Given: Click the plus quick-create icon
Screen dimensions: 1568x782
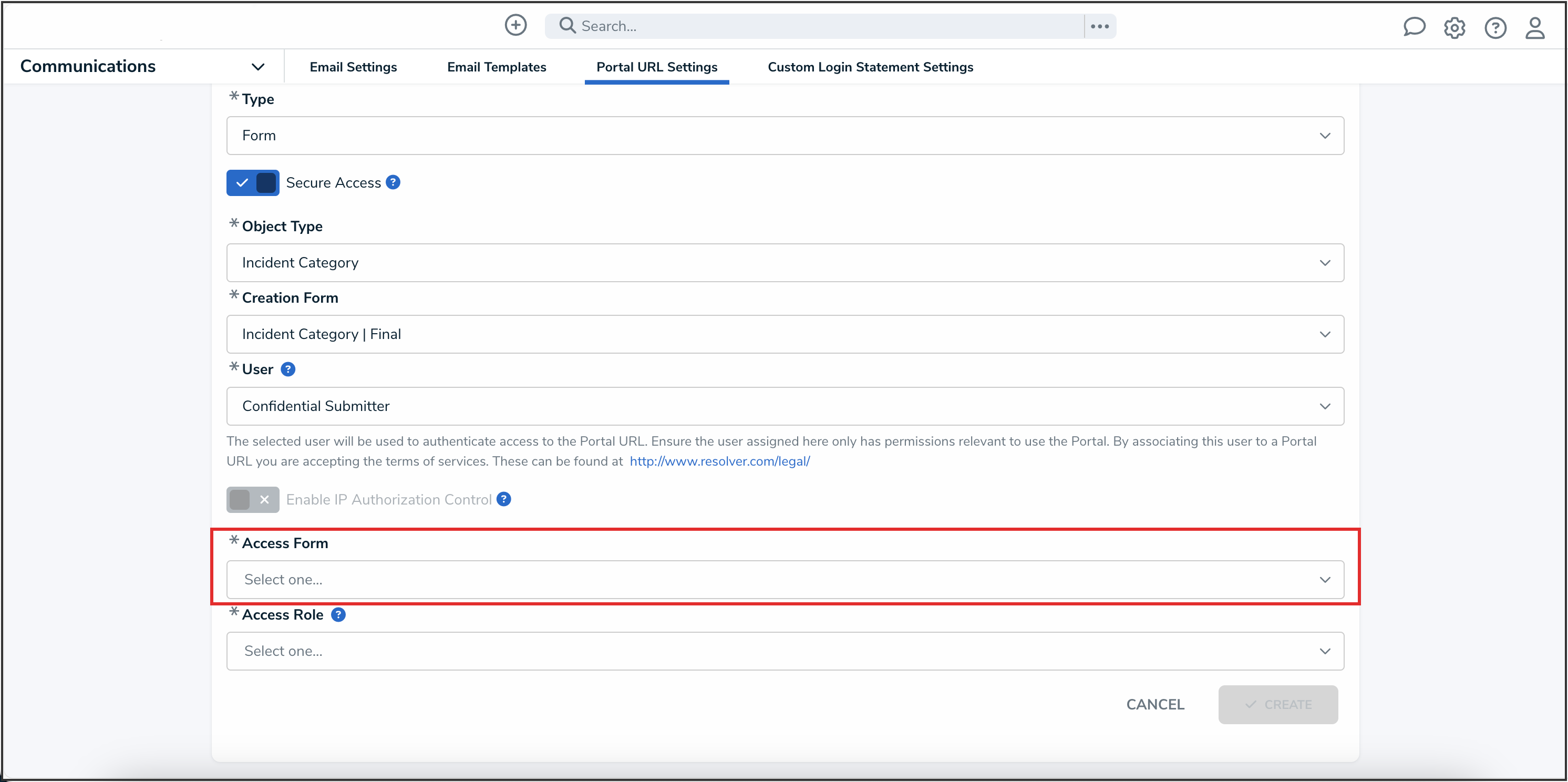Looking at the screenshot, I should [x=515, y=26].
